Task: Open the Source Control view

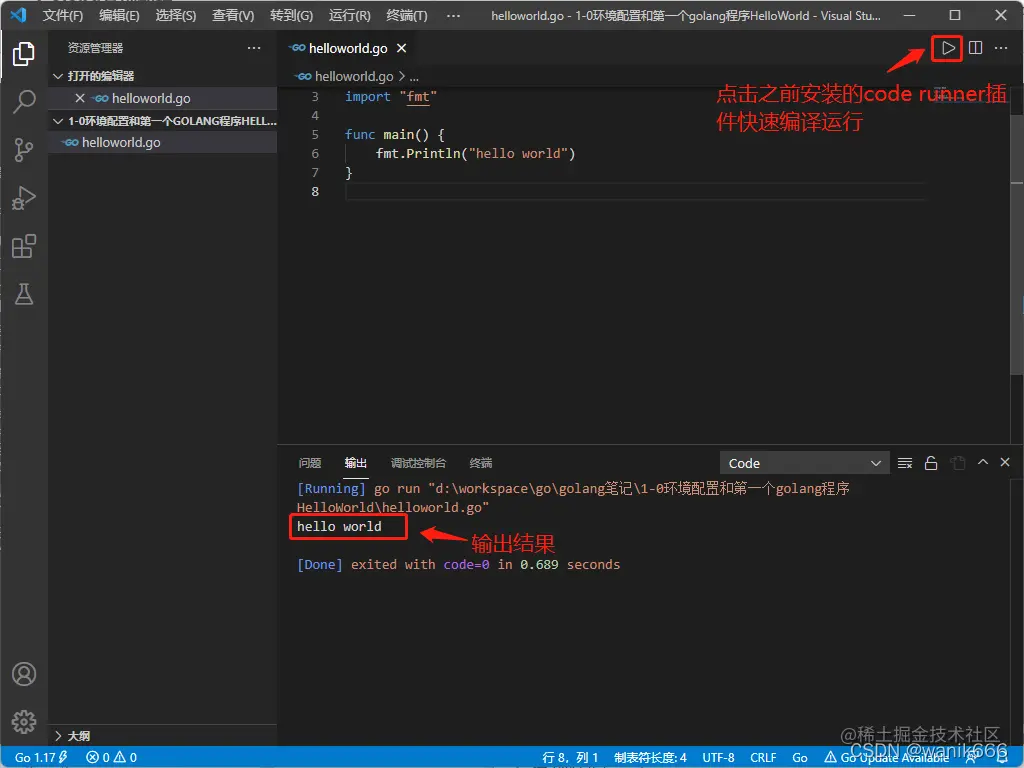Action: click(x=24, y=150)
